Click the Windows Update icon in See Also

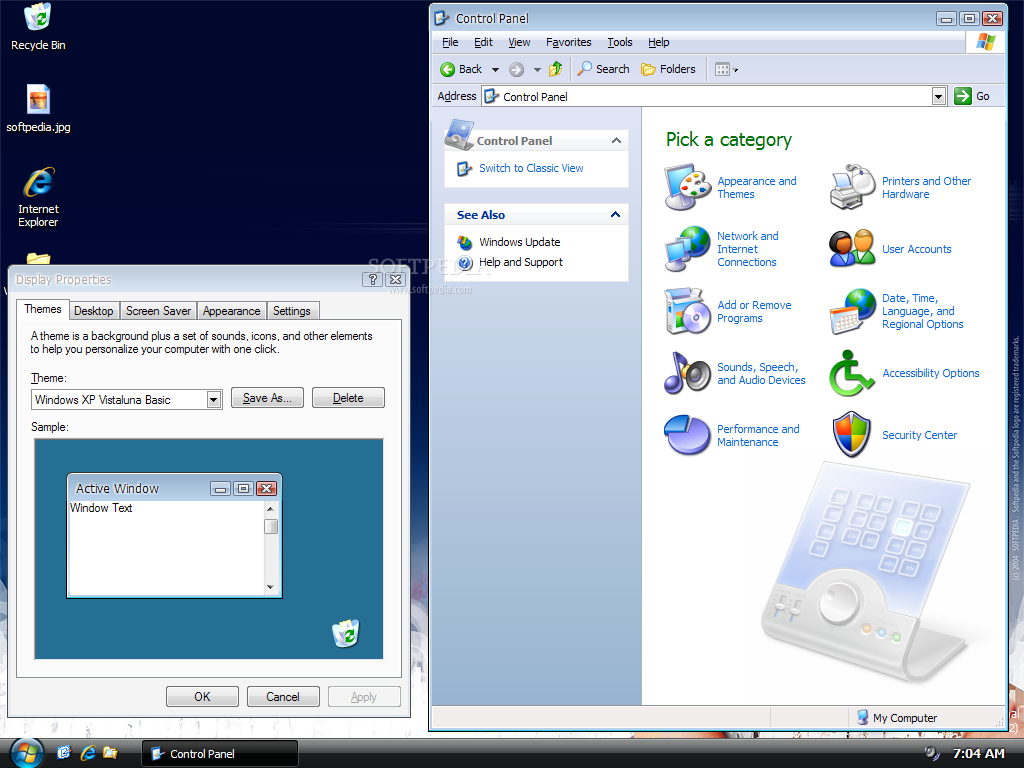click(465, 242)
